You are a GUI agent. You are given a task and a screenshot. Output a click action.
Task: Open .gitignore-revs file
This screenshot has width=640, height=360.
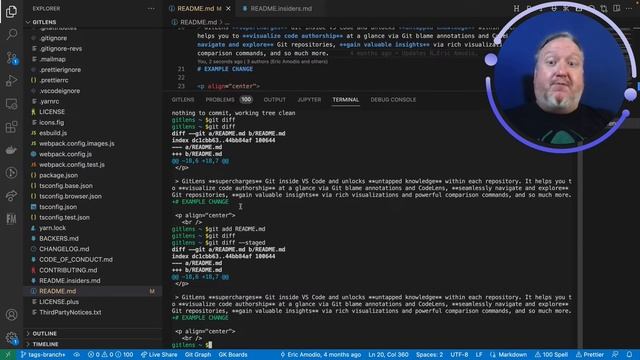click(60, 49)
